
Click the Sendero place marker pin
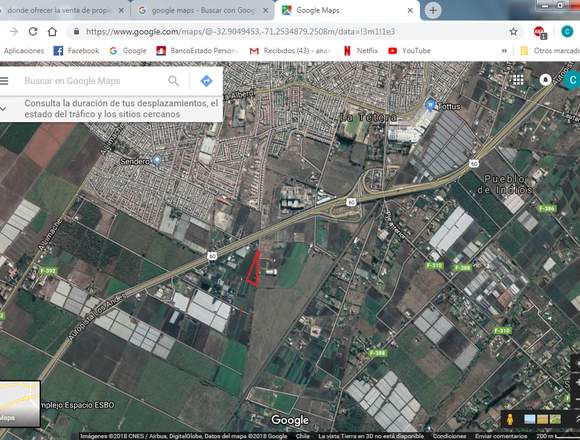click(157, 160)
